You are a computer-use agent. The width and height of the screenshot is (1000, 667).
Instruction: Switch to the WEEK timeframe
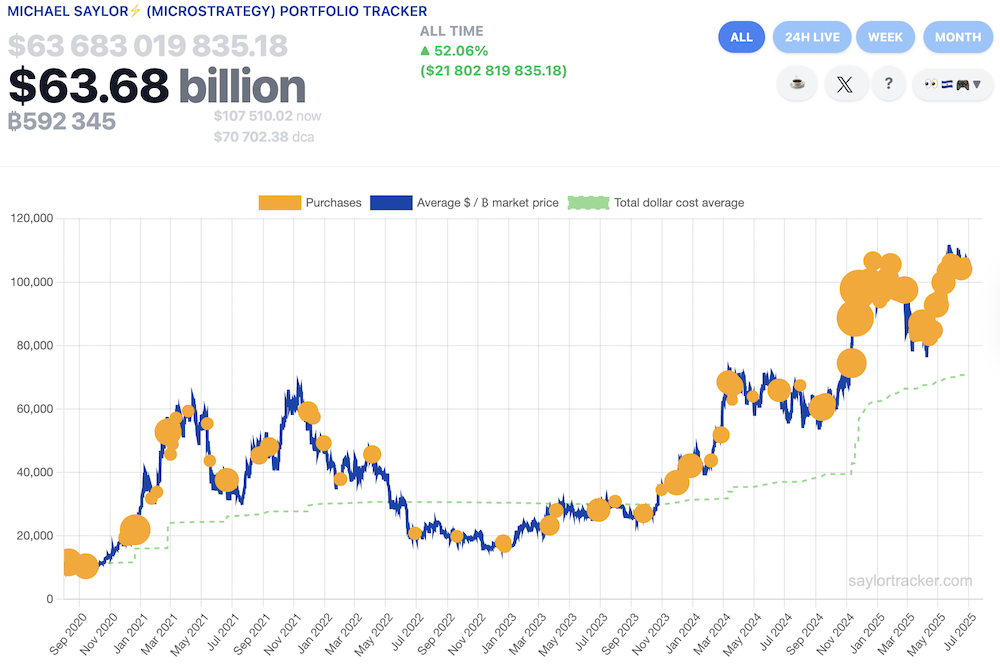coord(886,37)
